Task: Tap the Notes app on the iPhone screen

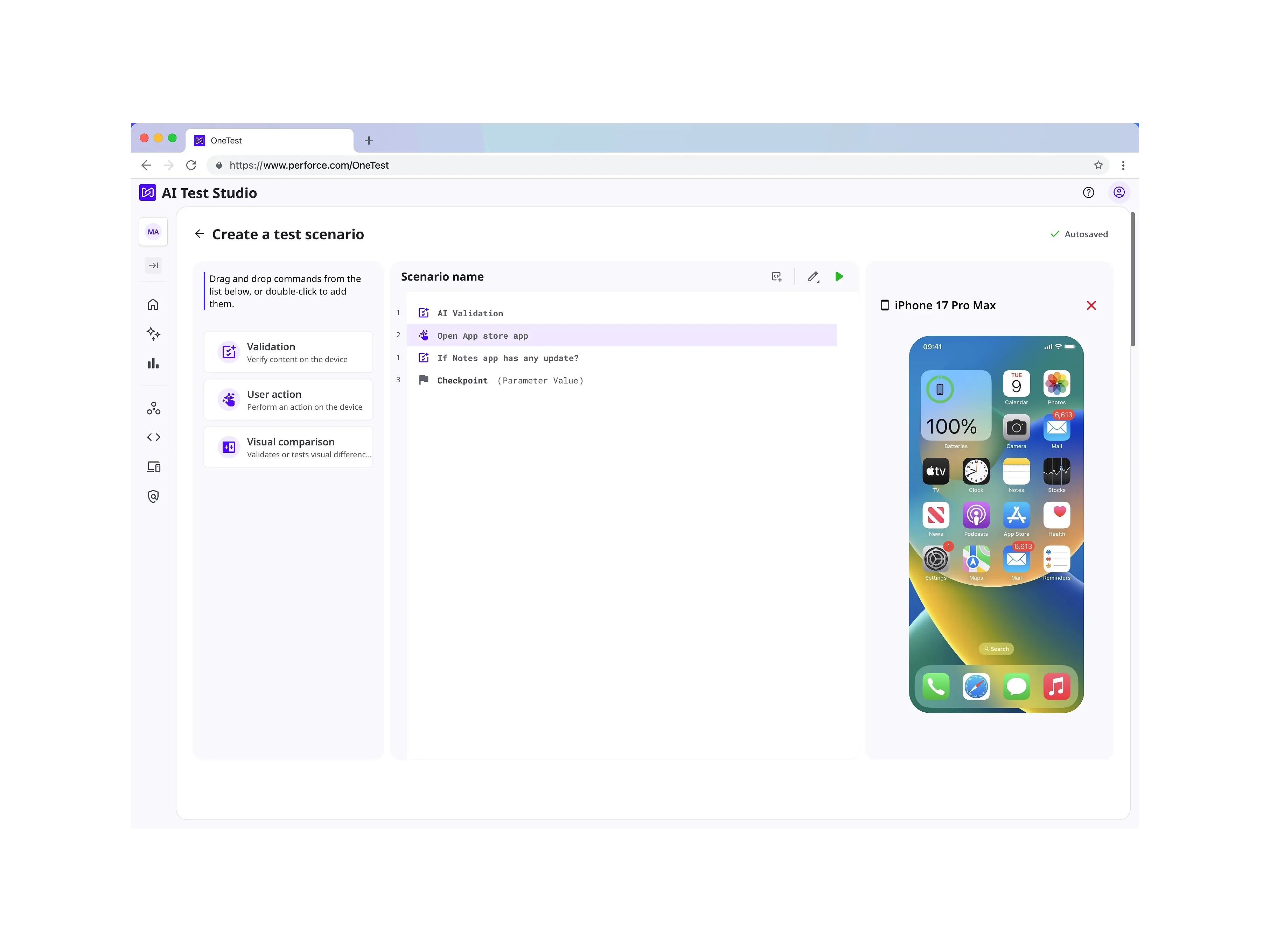Action: (x=1016, y=471)
